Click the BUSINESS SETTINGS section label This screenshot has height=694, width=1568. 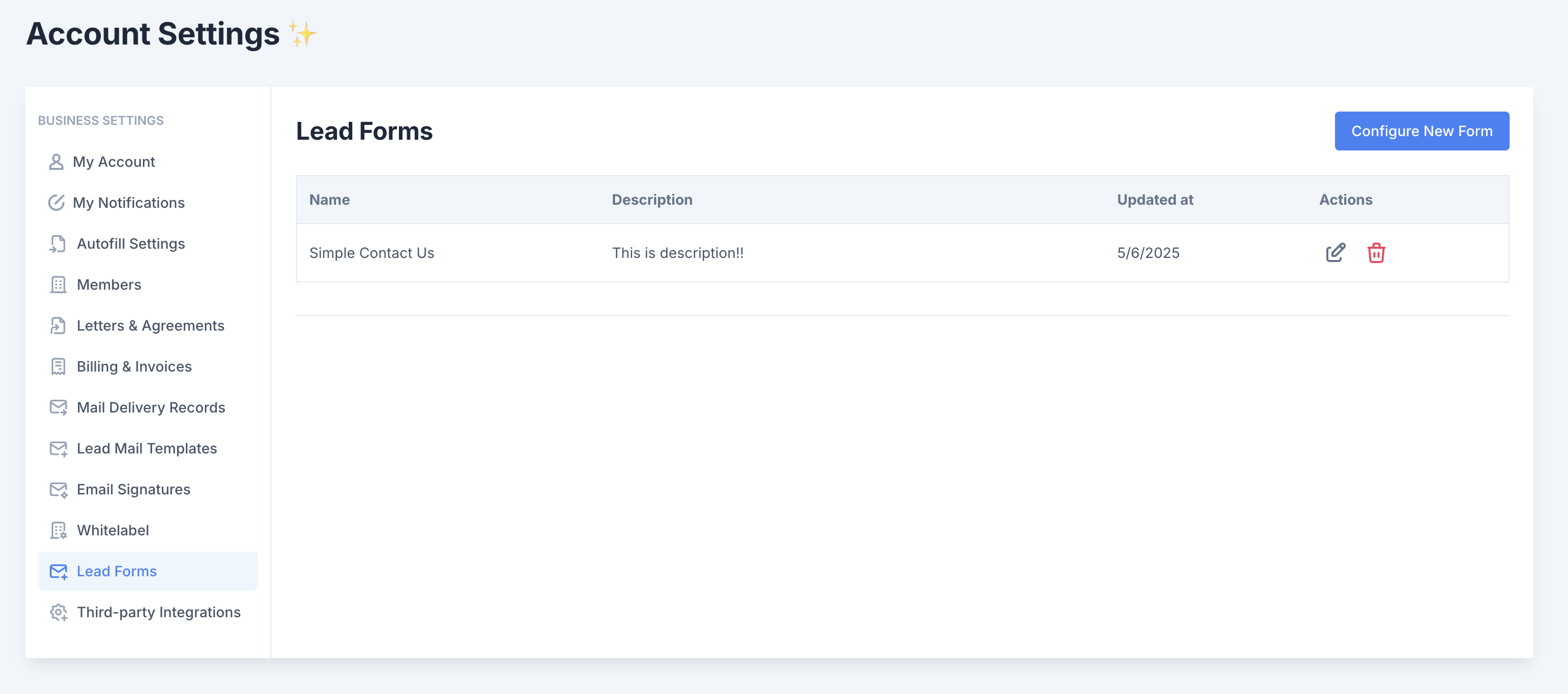[100, 120]
